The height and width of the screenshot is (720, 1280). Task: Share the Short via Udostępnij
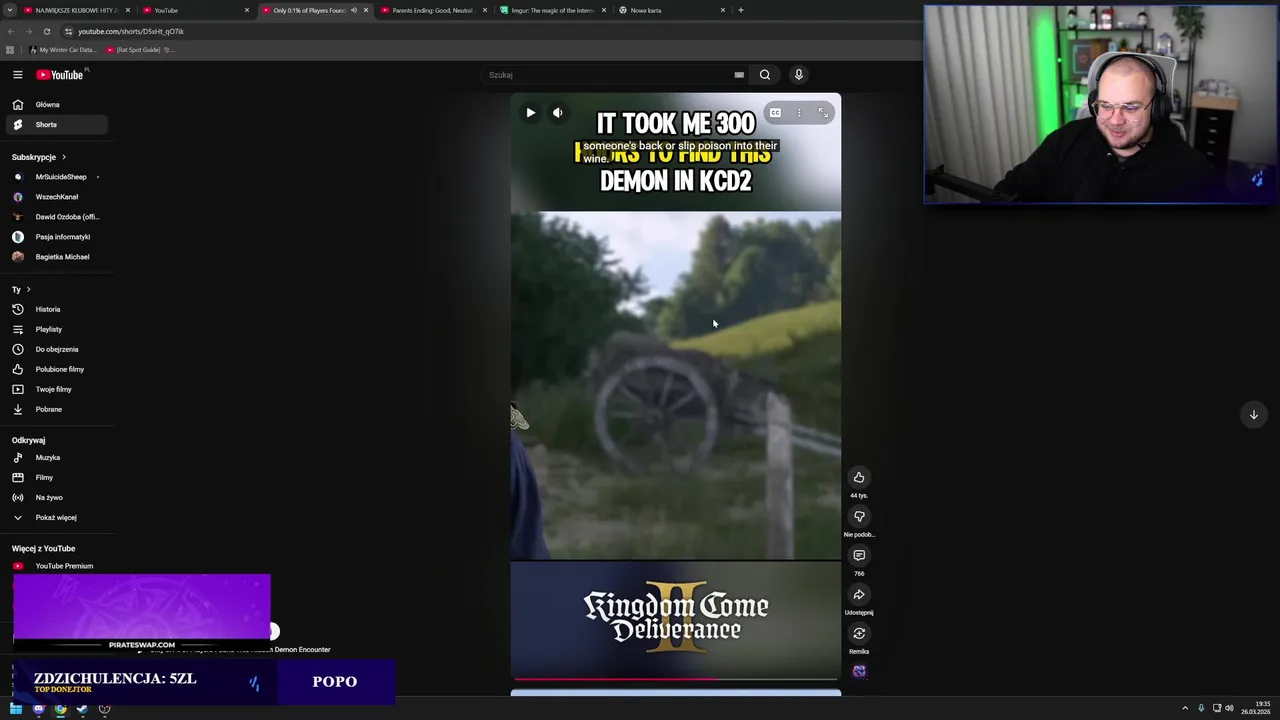click(859, 594)
